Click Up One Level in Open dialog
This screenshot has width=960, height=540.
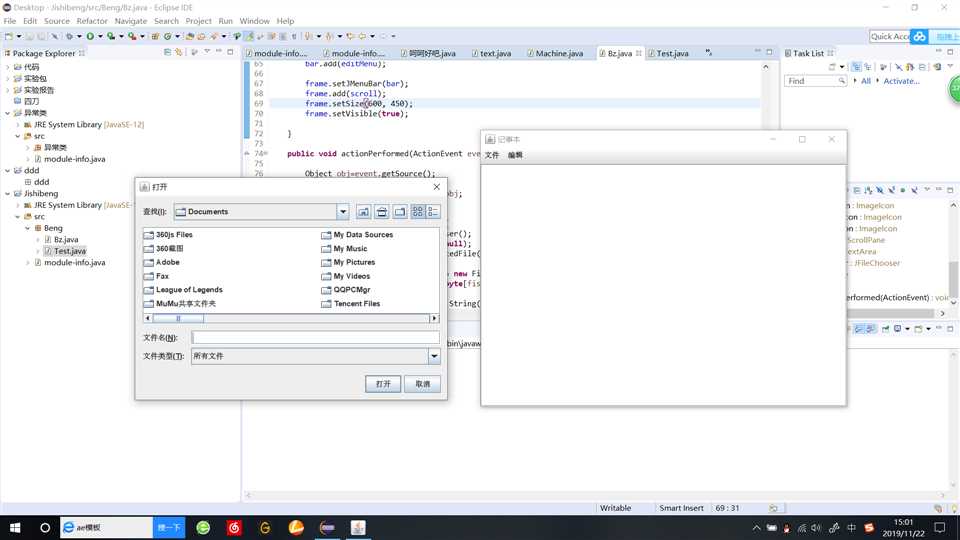pyautogui.click(x=363, y=212)
